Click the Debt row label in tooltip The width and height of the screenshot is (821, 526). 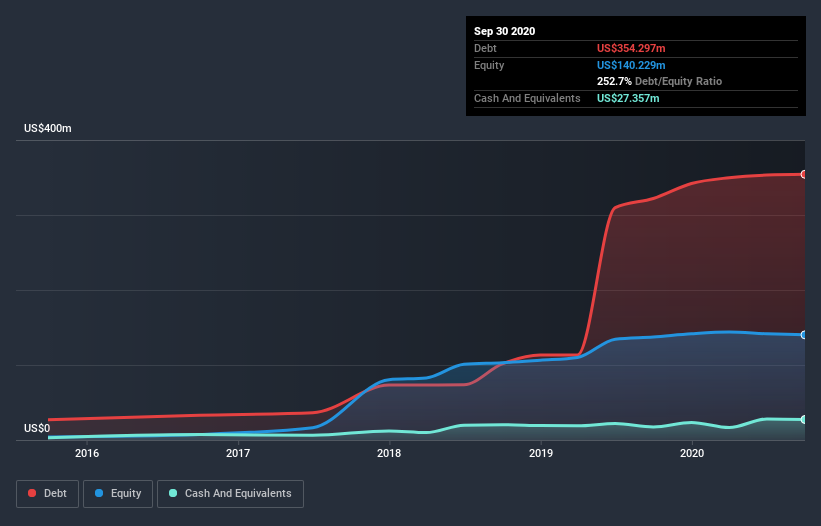click(x=485, y=48)
